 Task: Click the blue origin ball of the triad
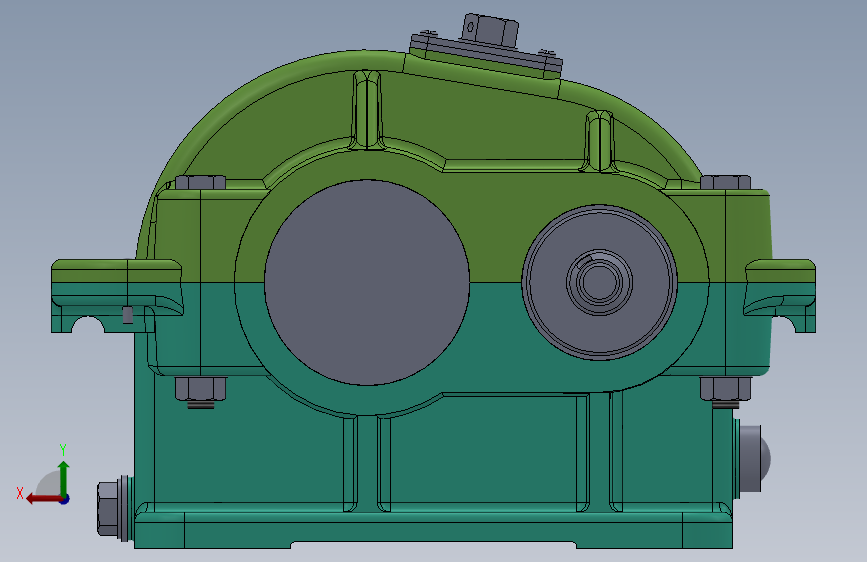point(65,499)
